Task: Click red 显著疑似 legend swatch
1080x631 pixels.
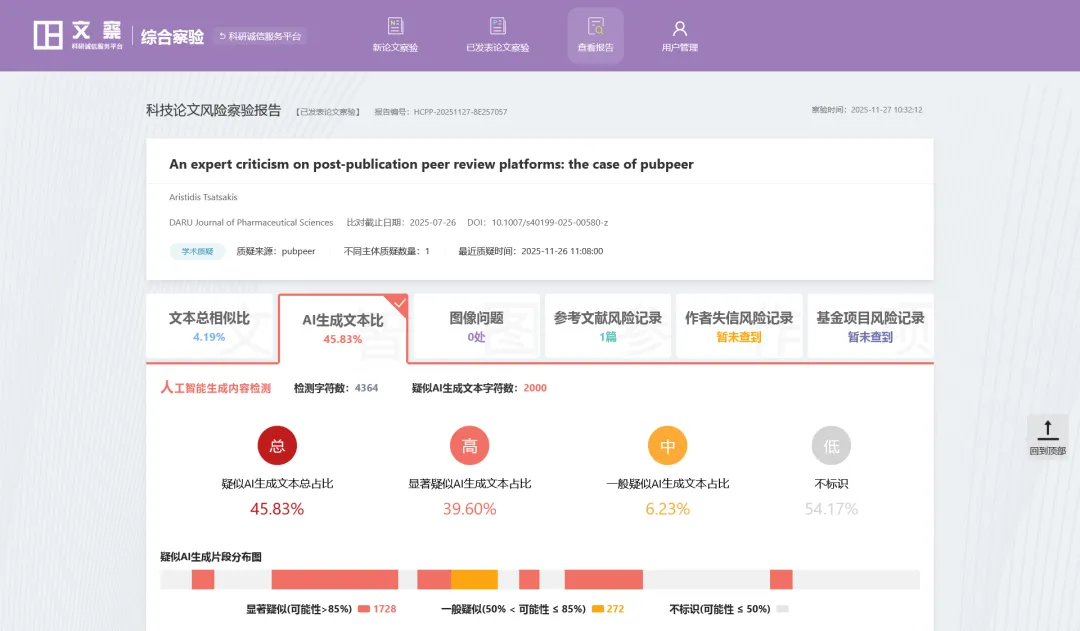Action: pyautogui.click(x=364, y=609)
